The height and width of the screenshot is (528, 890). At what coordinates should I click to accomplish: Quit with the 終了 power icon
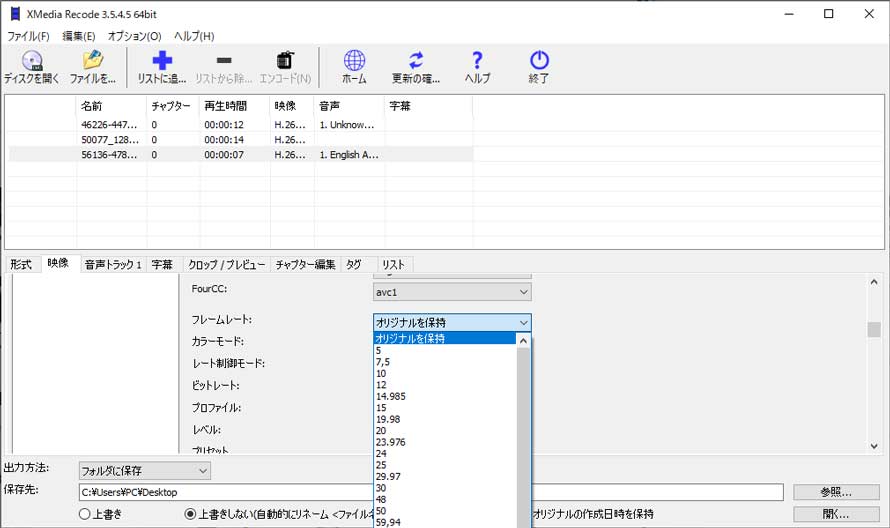(x=539, y=67)
